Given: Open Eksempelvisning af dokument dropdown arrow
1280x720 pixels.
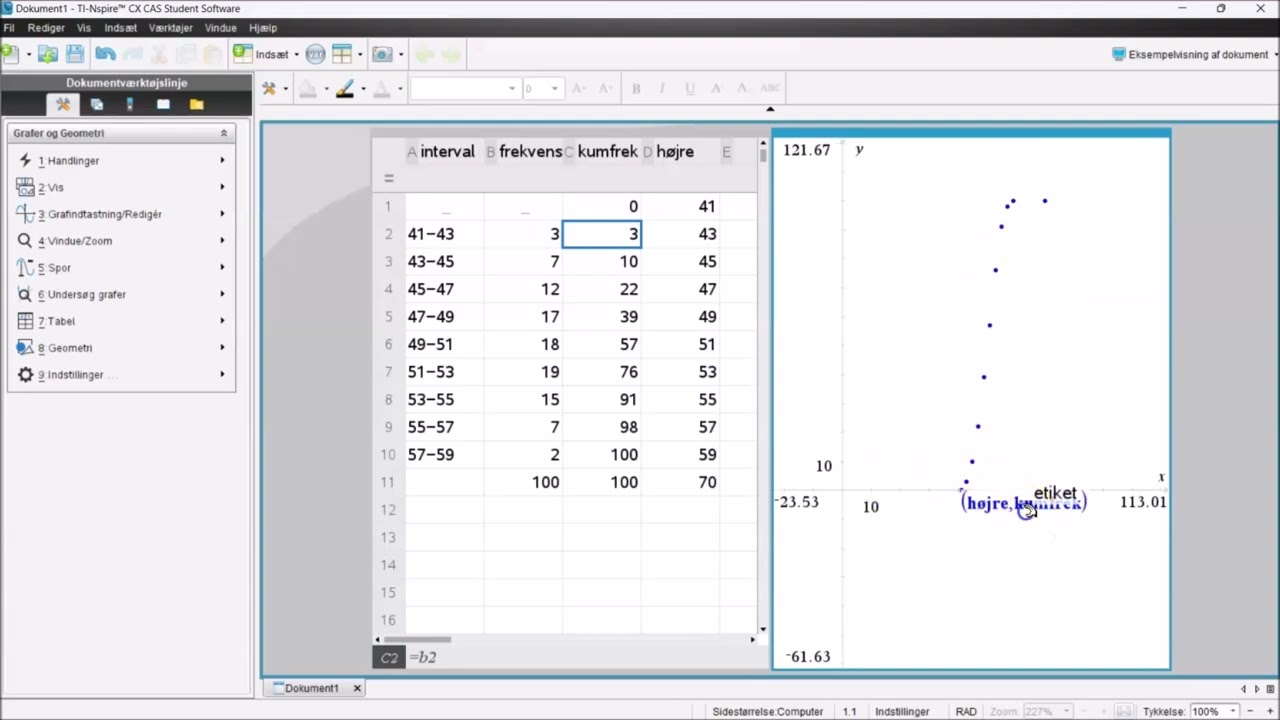Looking at the screenshot, I should (1275, 55).
